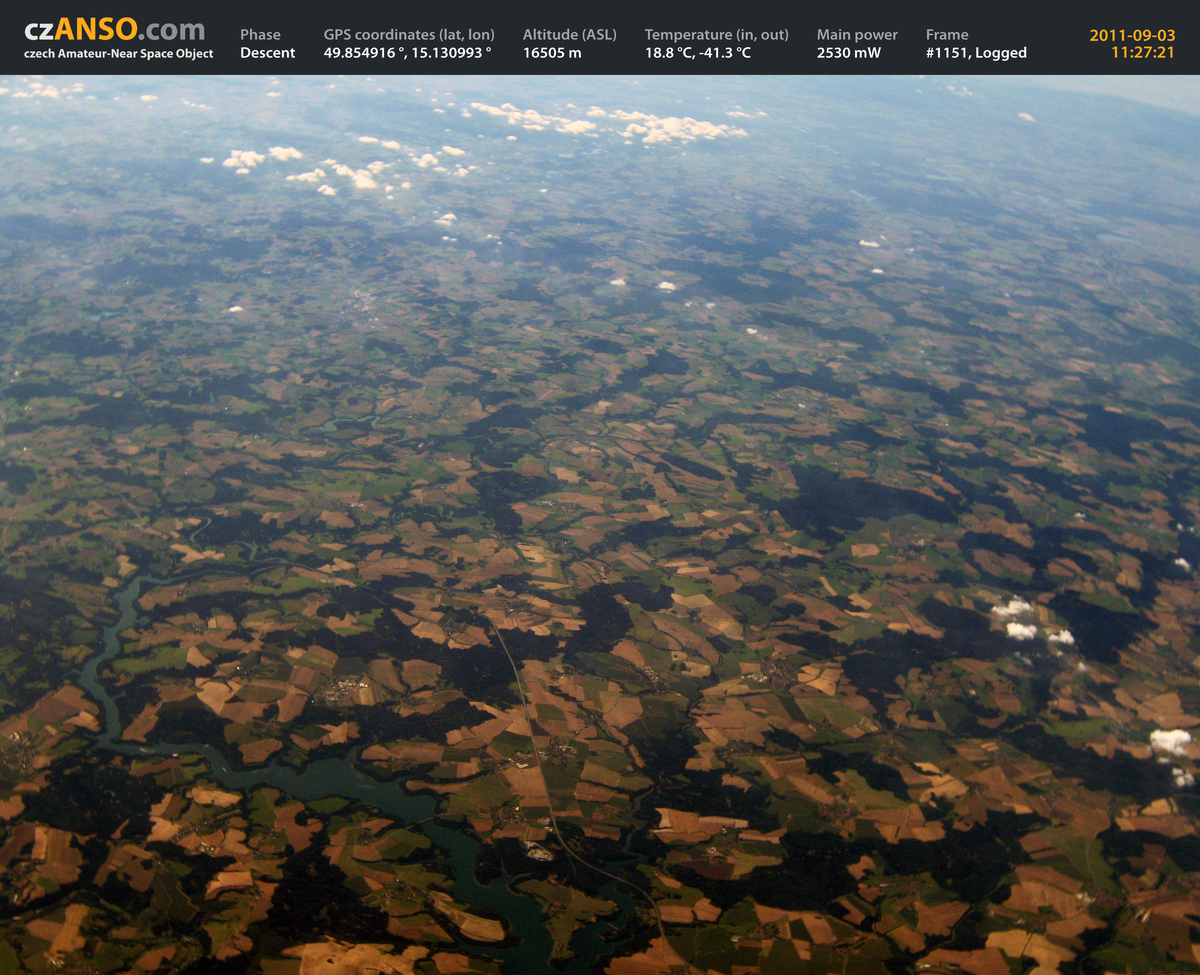Select the coordinates '49.854916 °, 15.130993 °'
1200x975 pixels.
tap(408, 53)
